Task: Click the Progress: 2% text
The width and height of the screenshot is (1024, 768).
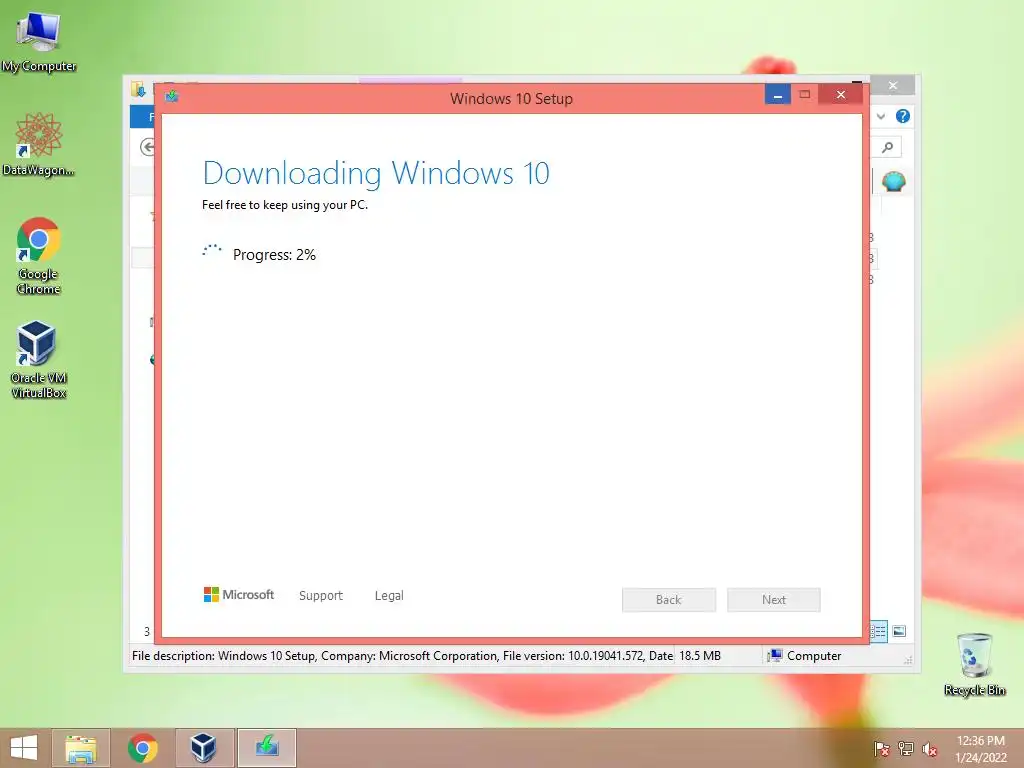Action: click(274, 255)
